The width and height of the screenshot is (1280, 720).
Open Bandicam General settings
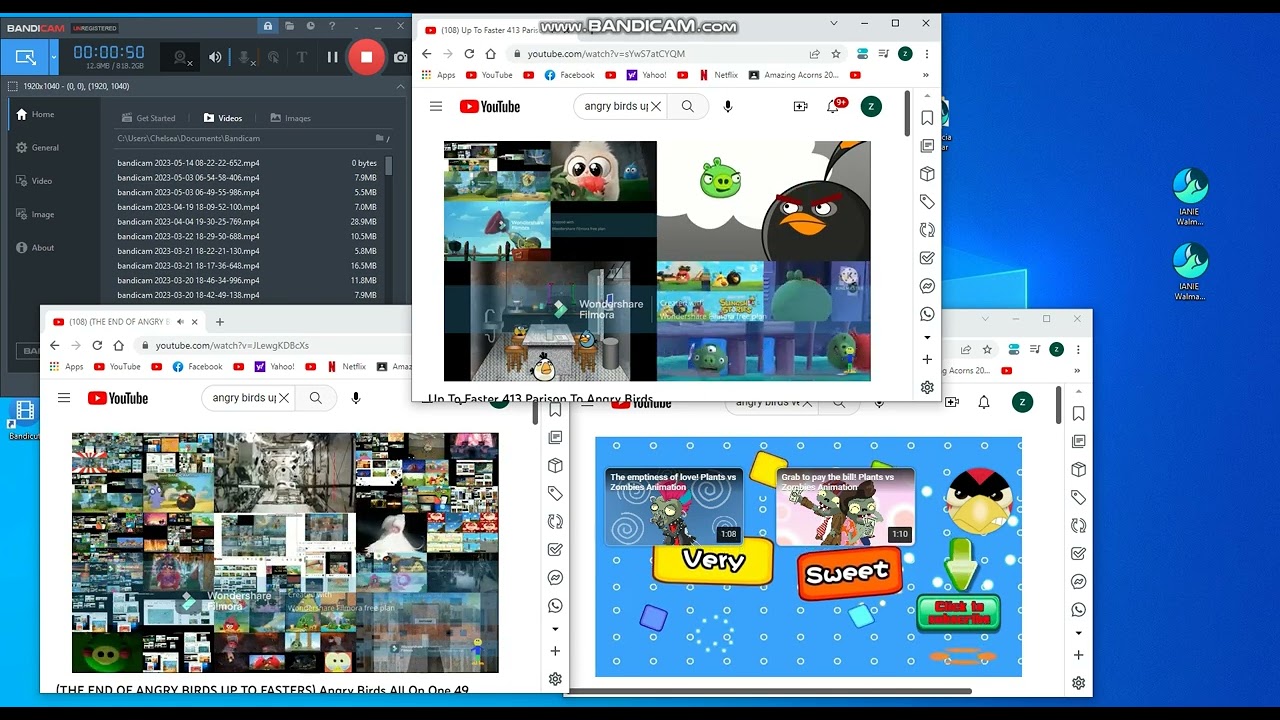pos(45,147)
